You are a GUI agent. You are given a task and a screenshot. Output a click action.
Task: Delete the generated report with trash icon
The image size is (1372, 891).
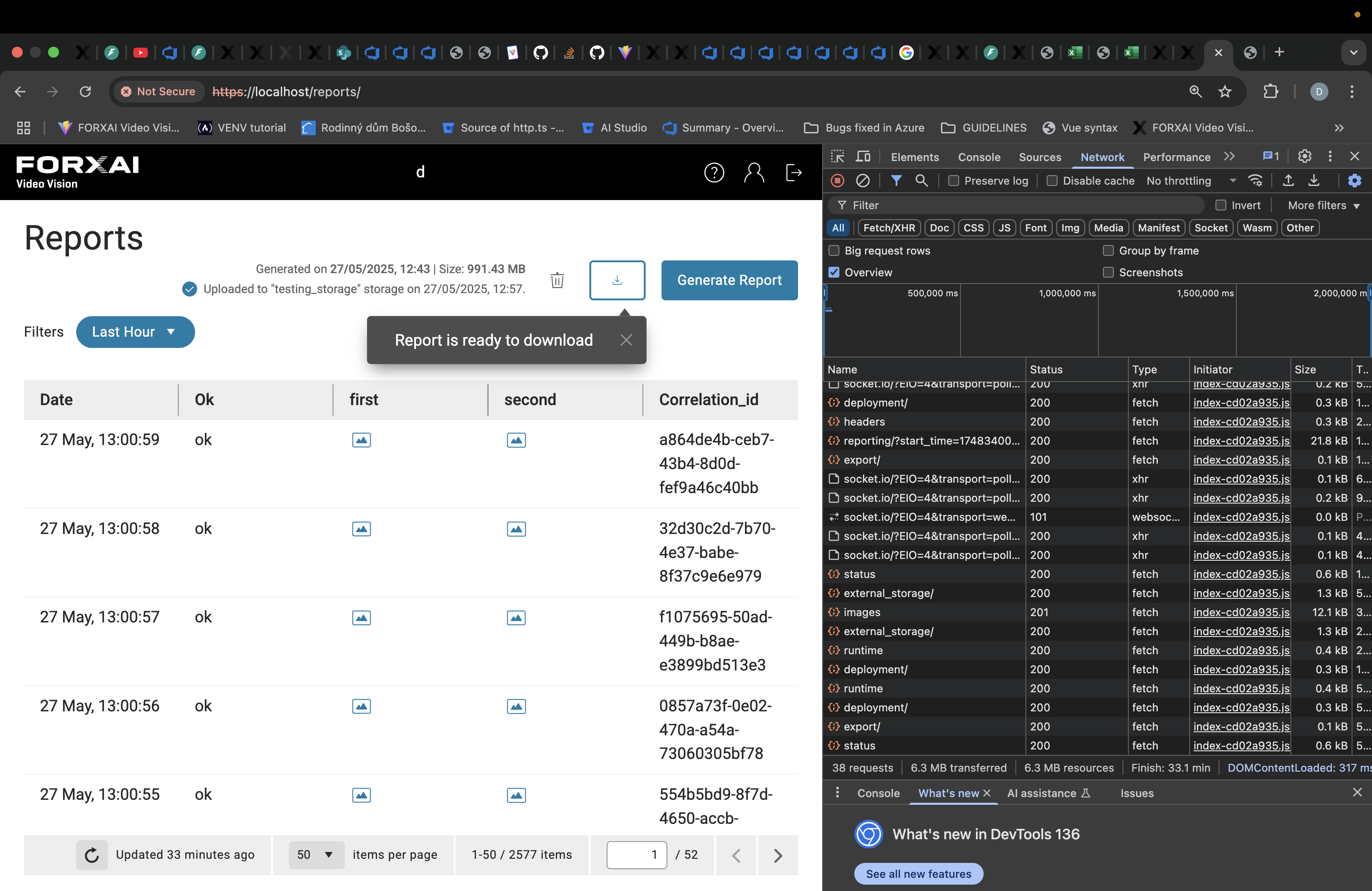click(557, 280)
